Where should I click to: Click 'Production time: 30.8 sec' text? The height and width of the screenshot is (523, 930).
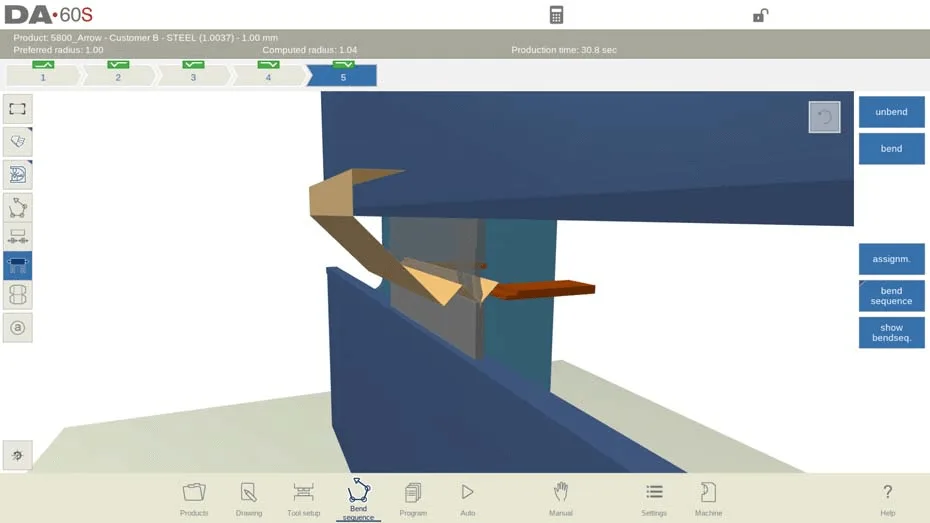tap(564, 50)
